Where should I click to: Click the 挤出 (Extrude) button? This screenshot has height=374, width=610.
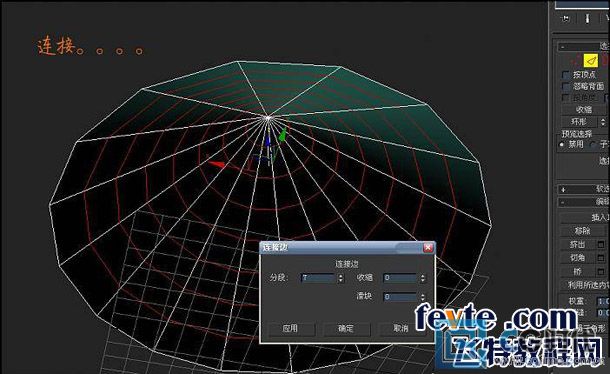578,244
